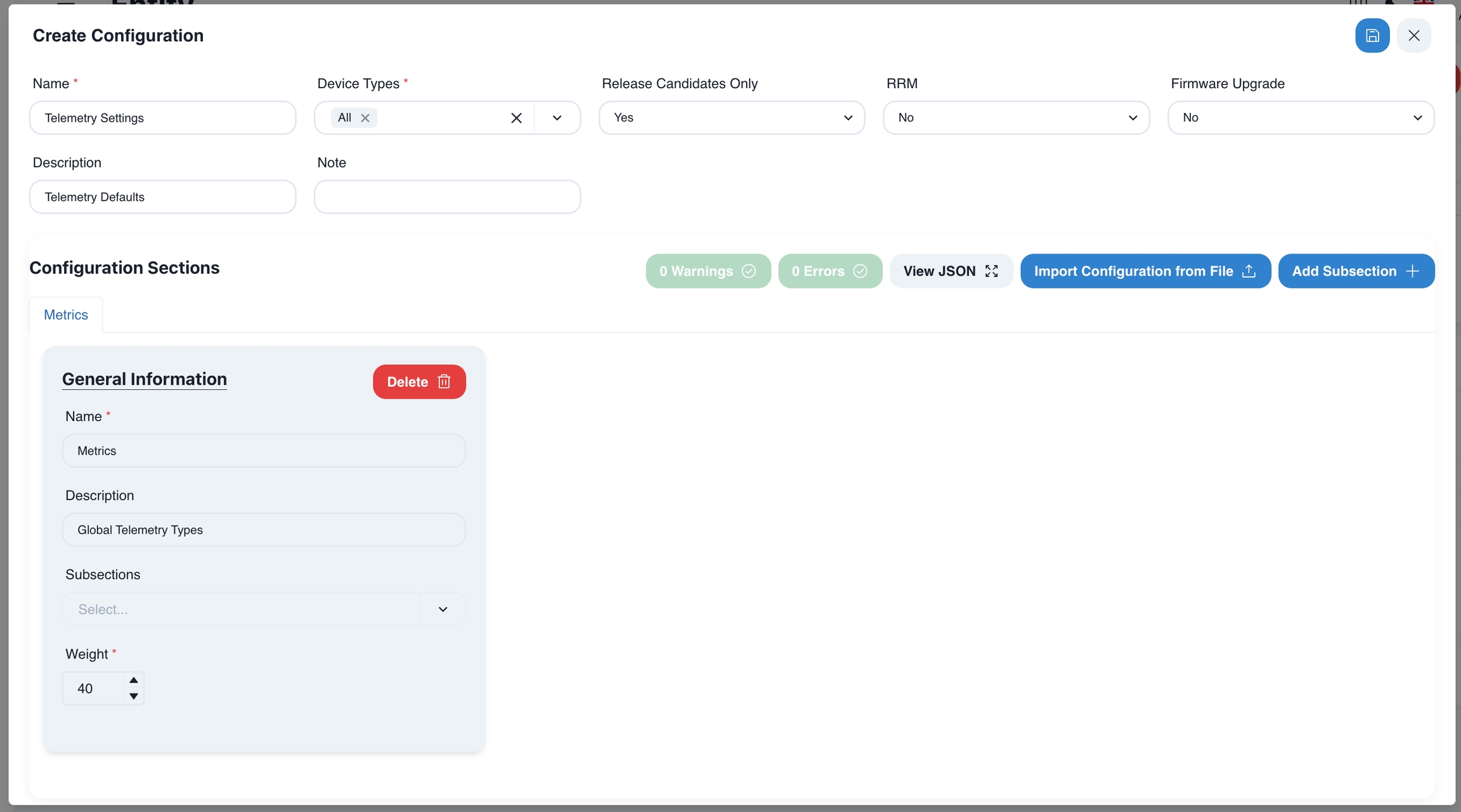Click Import Configuration from File

1145,271
